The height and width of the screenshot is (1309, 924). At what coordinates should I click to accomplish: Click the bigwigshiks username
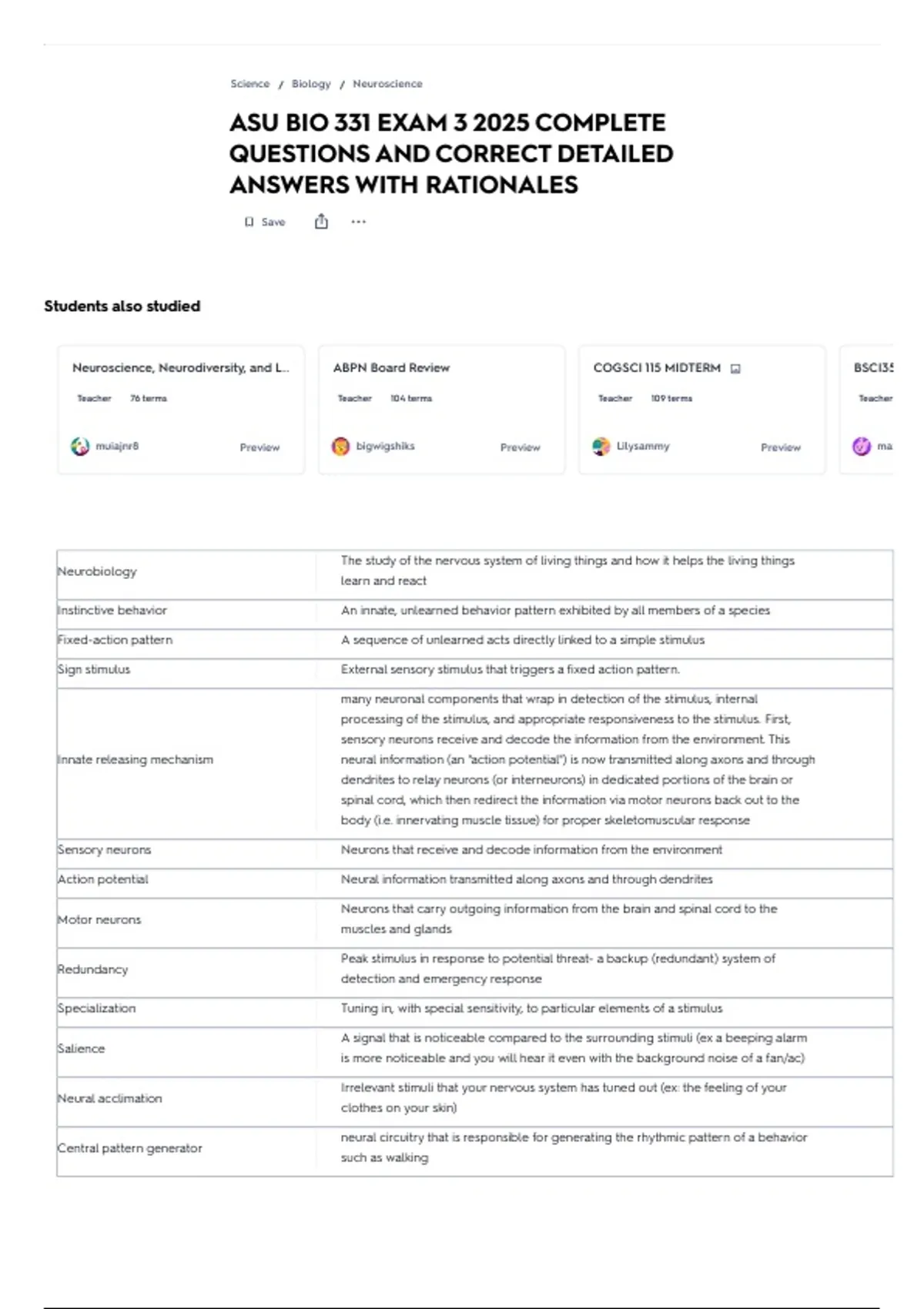[x=385, y=446]
